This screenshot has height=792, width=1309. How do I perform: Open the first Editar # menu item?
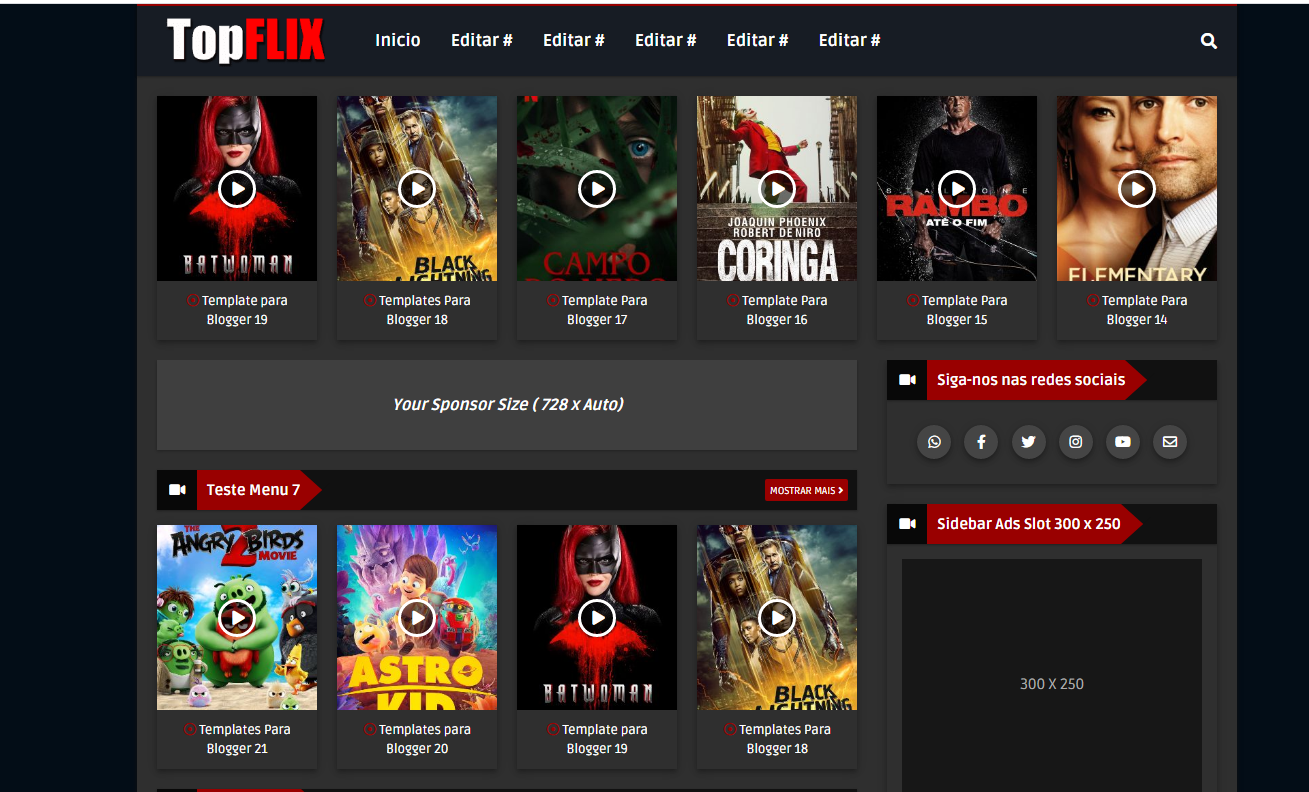coord(482,40)
